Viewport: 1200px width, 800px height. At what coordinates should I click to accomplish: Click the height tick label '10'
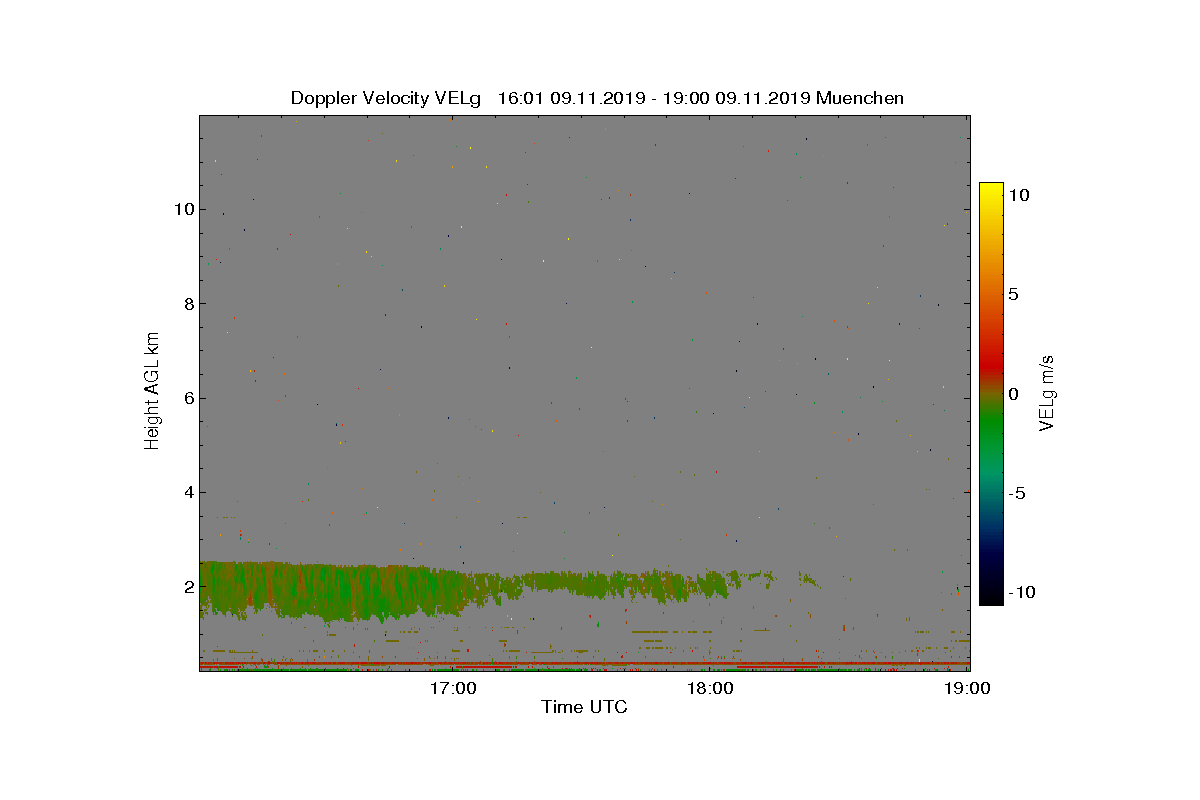[183, 210]
